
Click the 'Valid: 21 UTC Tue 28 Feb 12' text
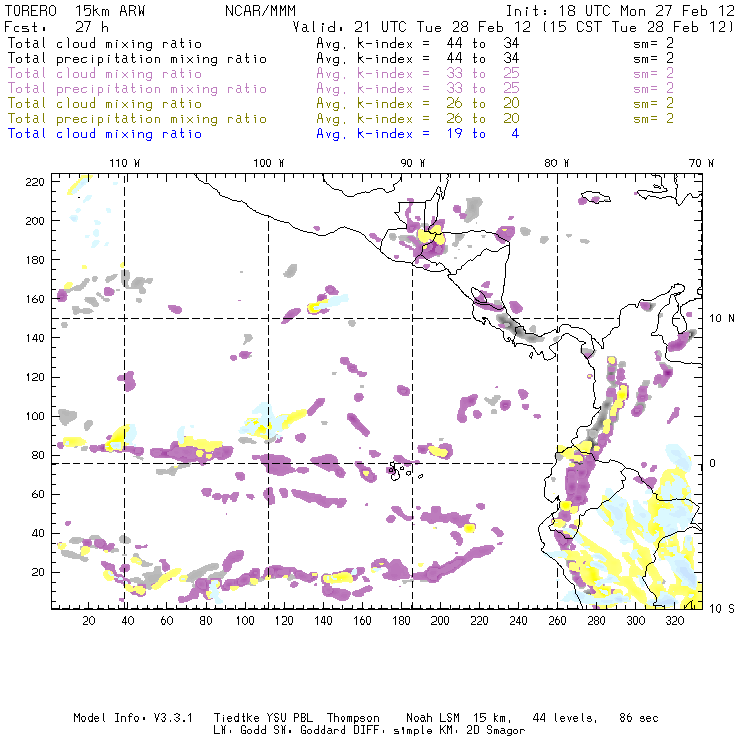pyautogui.click(x=412, y=27)
